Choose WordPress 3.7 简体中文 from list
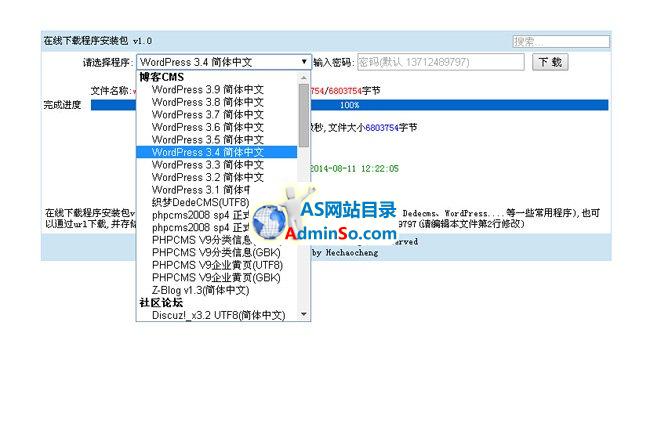650x427 pixels. [x=208, y=114]
